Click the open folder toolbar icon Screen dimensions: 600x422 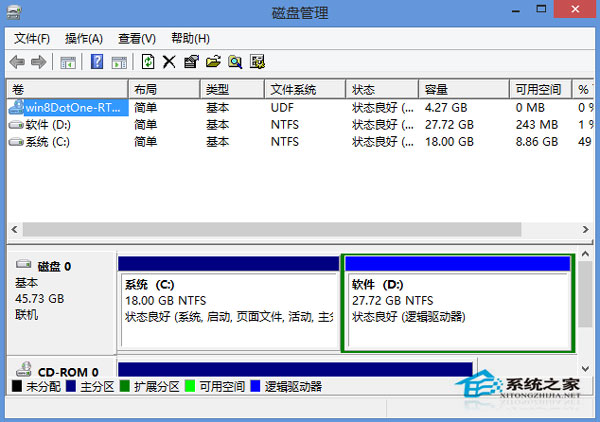pyautogui.click(x=213, y=62)
